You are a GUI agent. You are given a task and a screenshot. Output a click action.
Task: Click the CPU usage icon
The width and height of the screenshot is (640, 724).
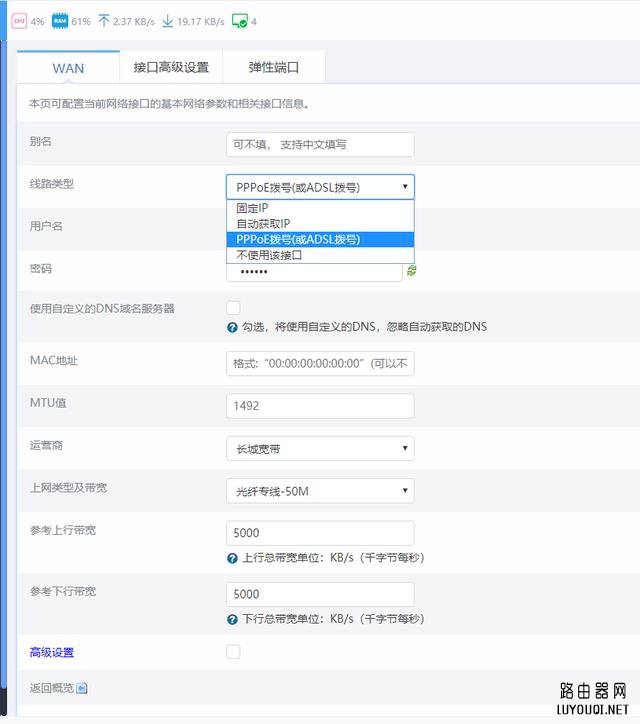pyautogui.click(x=20, y=21)
